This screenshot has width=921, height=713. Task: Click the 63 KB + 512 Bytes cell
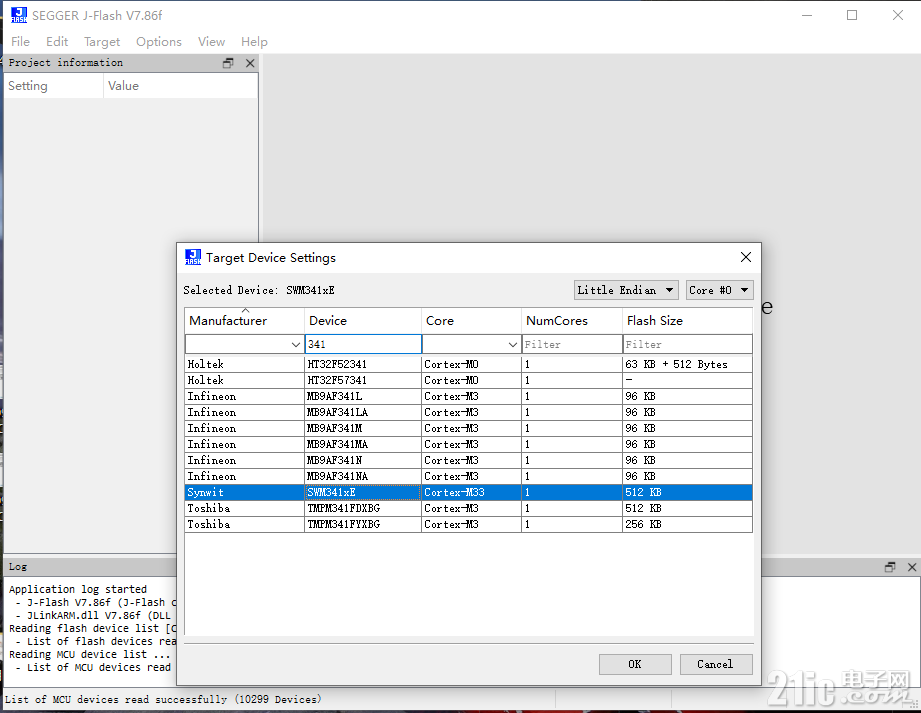tap(687, 364)
